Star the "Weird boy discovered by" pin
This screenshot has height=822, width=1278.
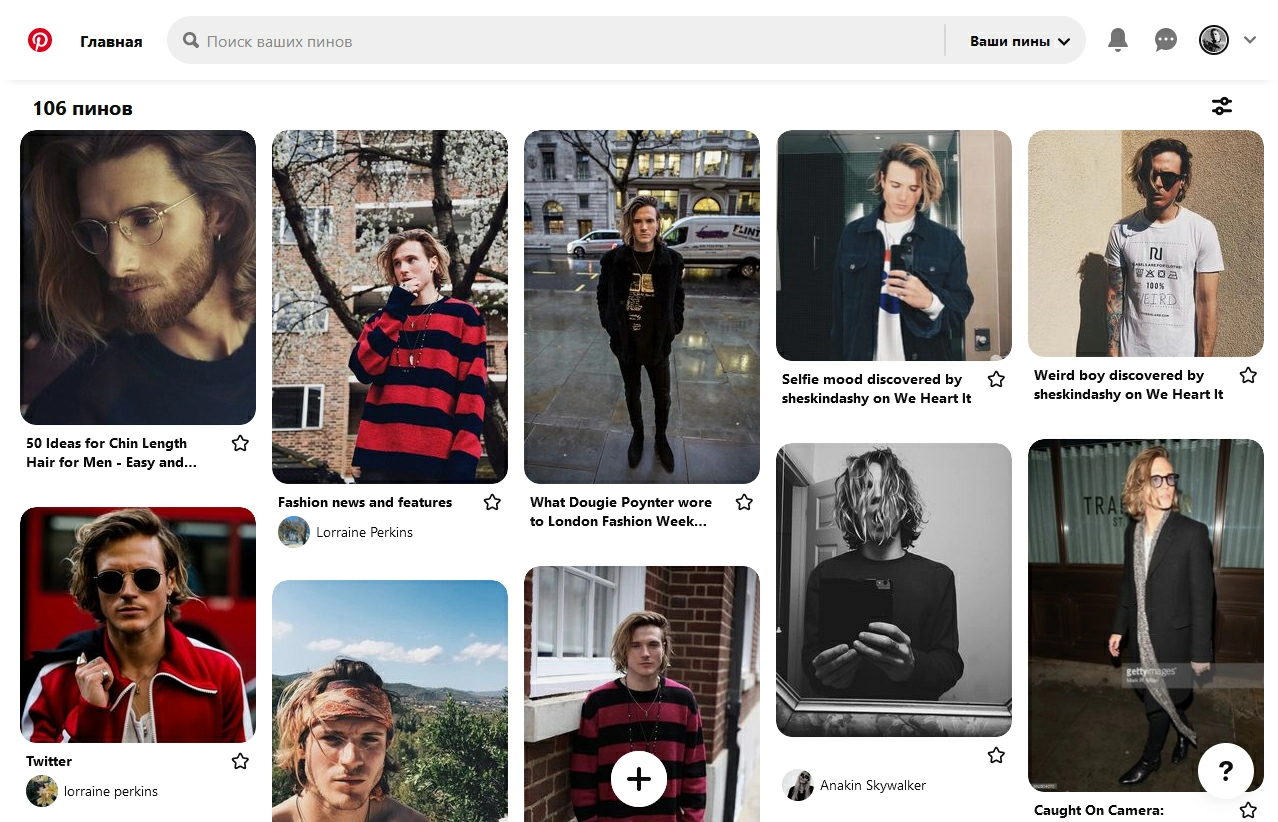pyautogui.click(x=1248, y=375)
